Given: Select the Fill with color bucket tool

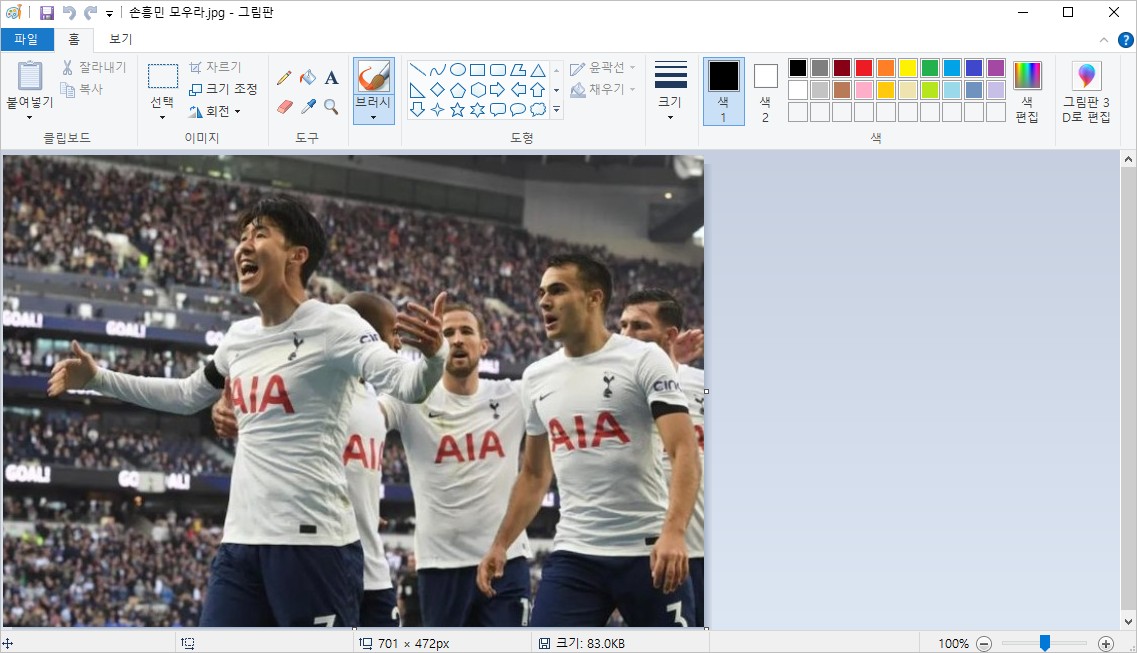Looking at the screenshot, I should click(x=308, y=78).
